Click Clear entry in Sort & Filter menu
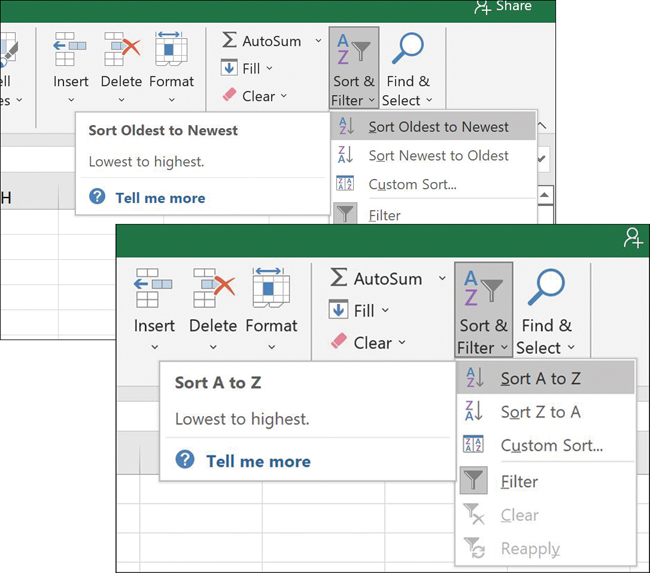Viewport: 650px width, 573px height. click(x=545, y=515)
